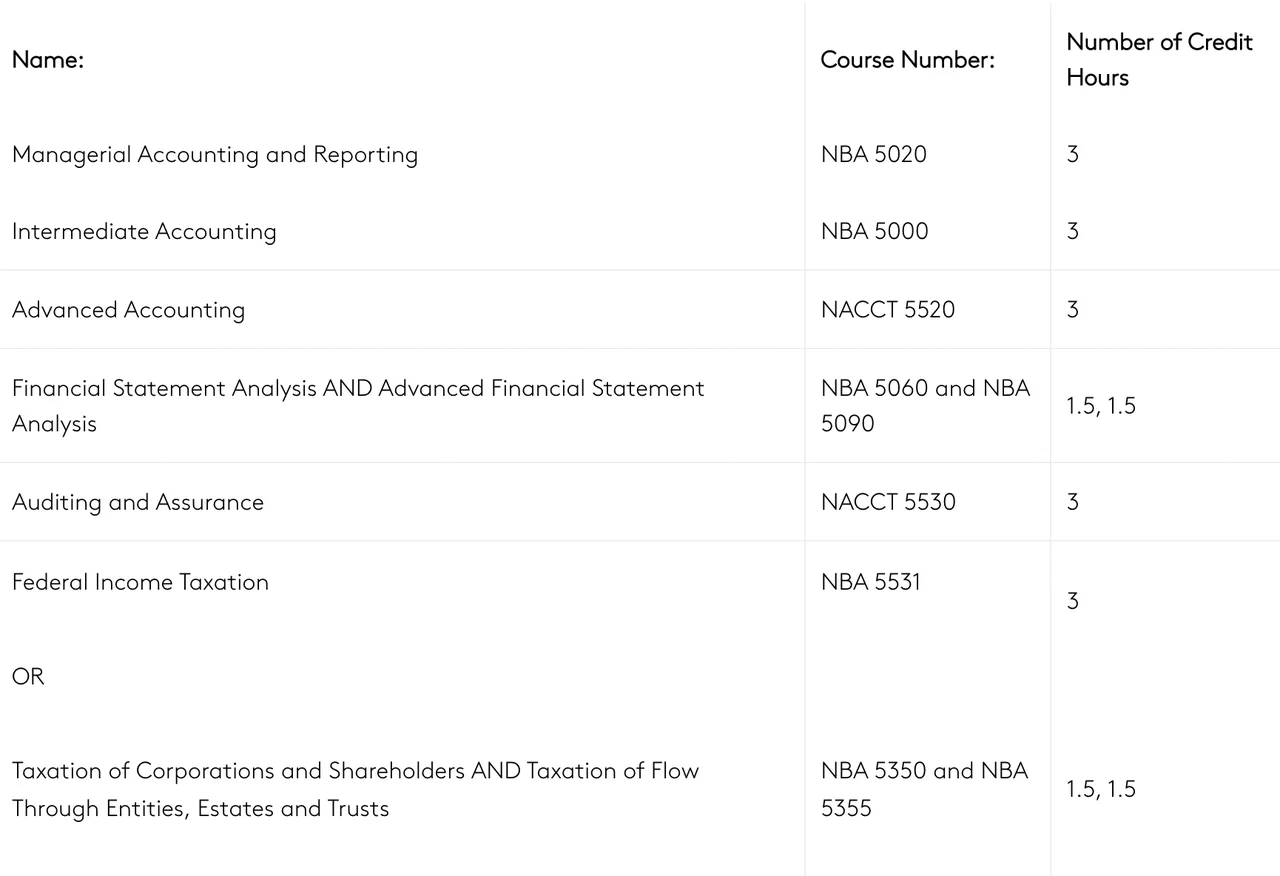Image resolution: width=1280 pixels, height=876 pixels.
Task: Select course number NACCT 5530
Action: 888,502
